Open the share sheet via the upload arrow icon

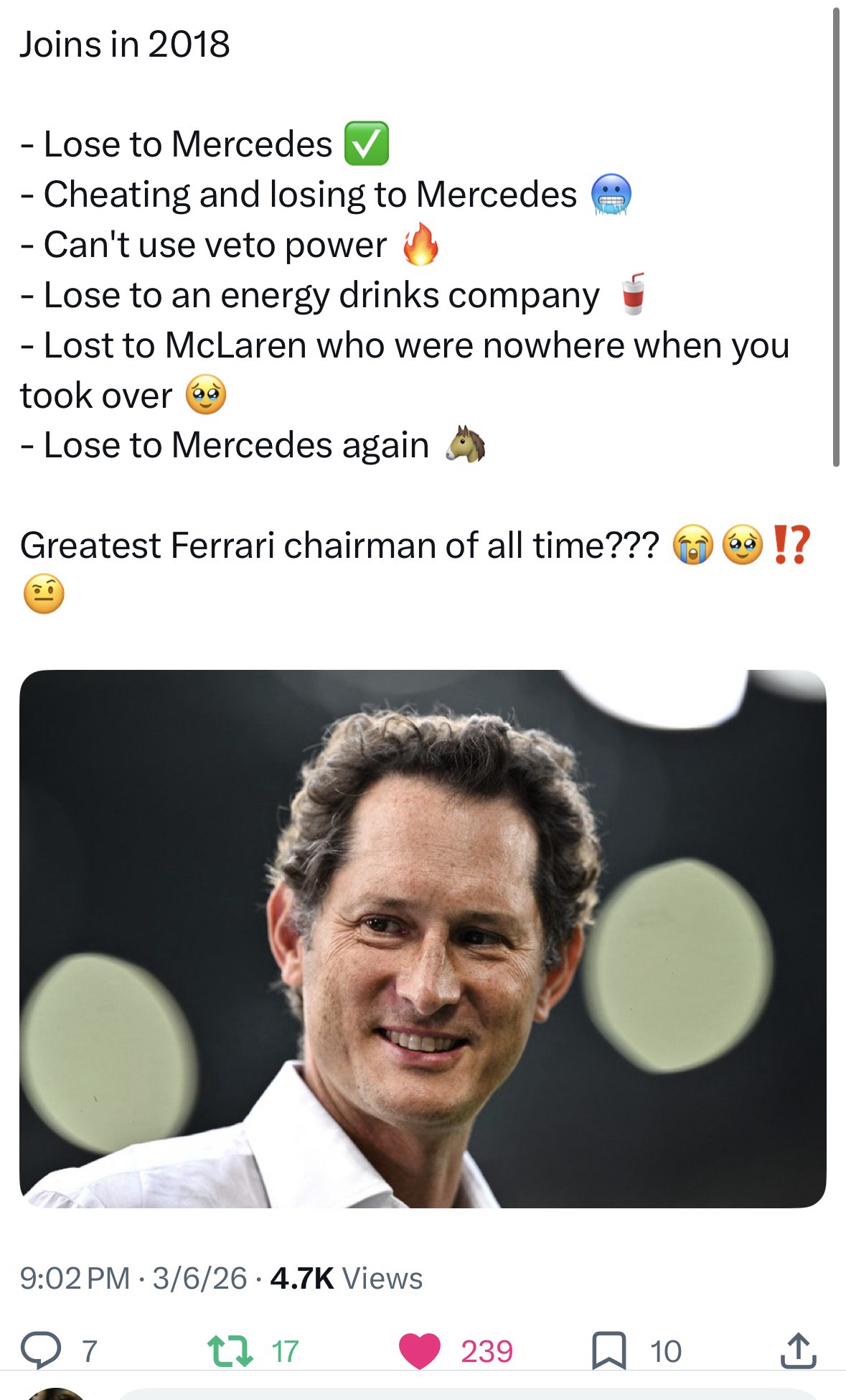[x=798, y=1350]
